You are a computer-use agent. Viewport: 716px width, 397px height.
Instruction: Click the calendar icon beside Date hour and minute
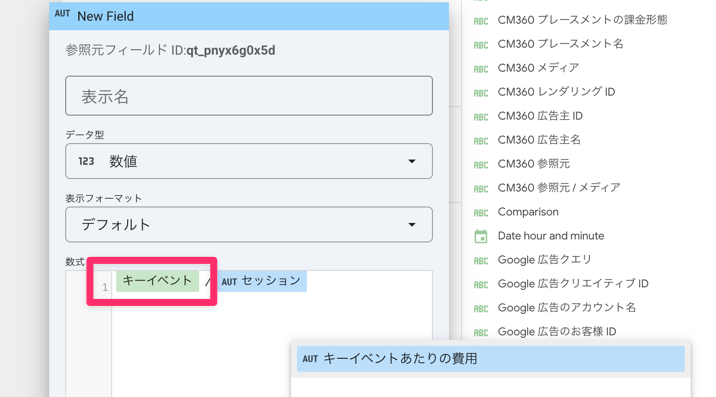click(x=481, y=236)
